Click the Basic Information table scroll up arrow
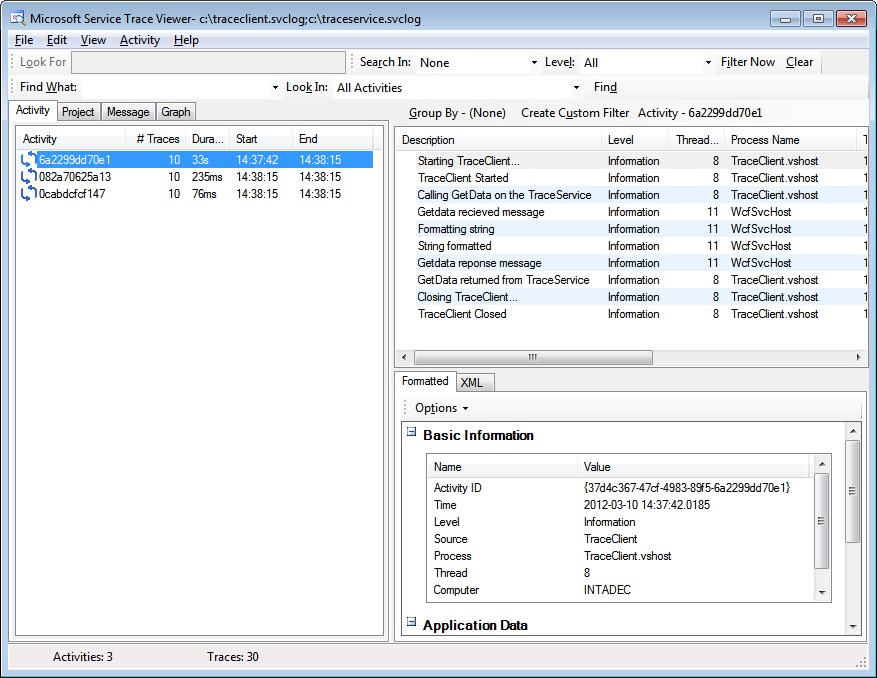 (822, 464)
